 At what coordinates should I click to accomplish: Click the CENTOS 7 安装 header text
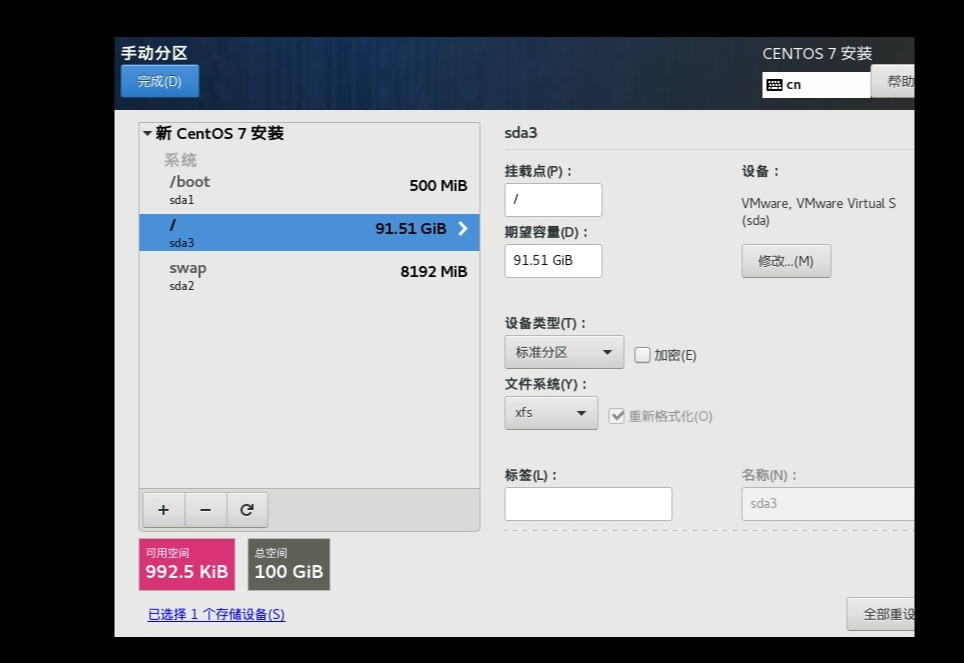click(817, 54)
